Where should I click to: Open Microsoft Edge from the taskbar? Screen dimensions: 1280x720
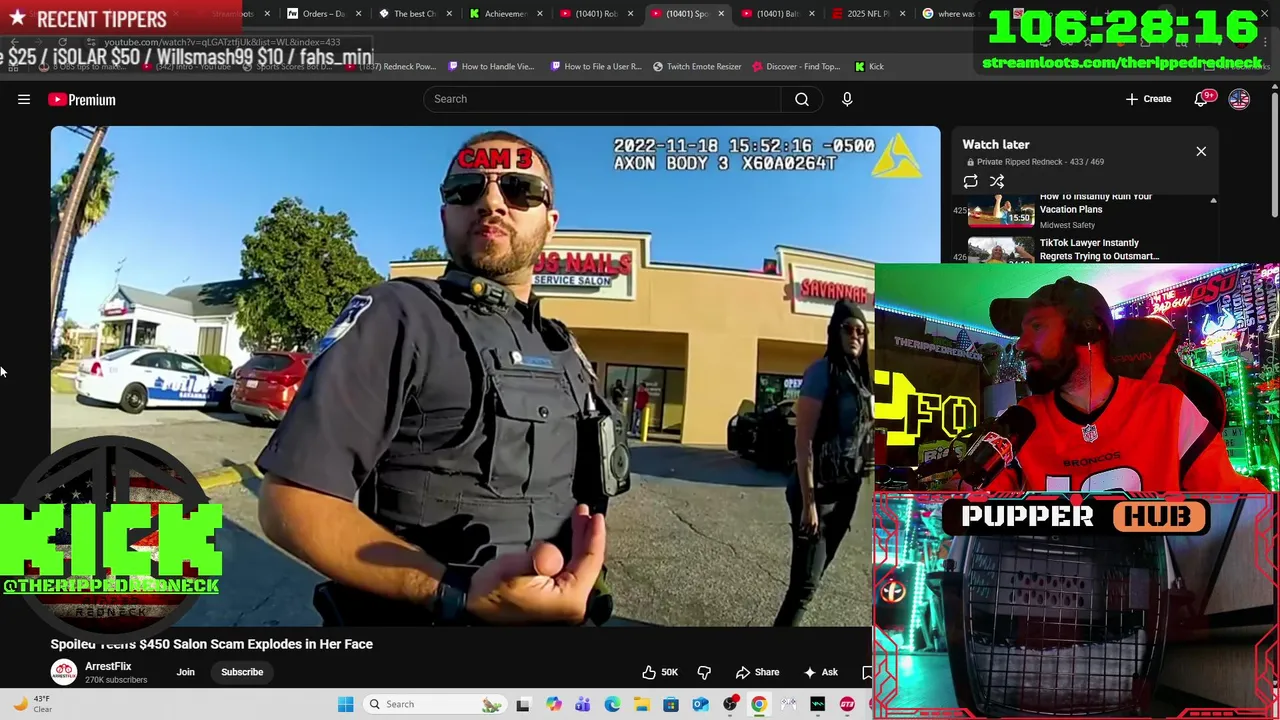pos(612,704)
